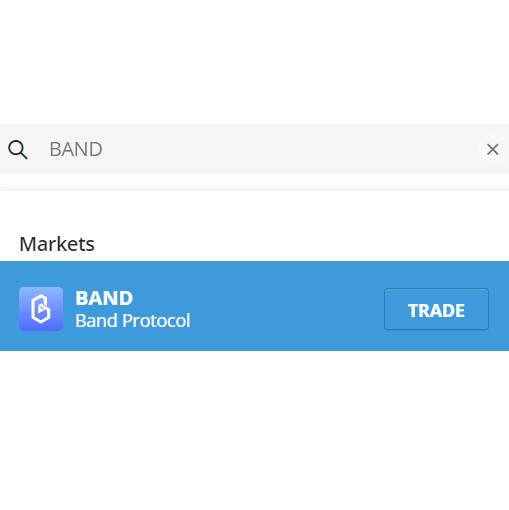Image resolution: width=509 pixels, height=510 pixels.
Task: Click the bold BAND label in results
Action: pos(104,298)
